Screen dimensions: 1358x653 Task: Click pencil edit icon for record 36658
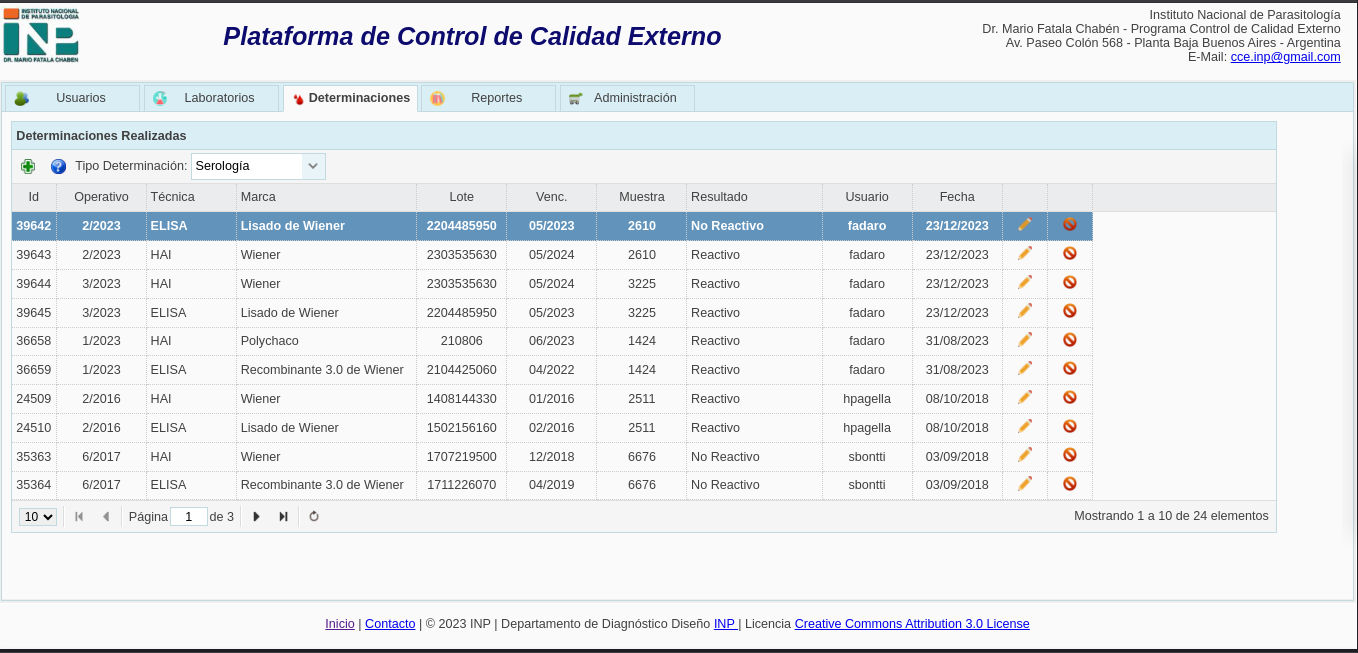(x=1024, y=340)
